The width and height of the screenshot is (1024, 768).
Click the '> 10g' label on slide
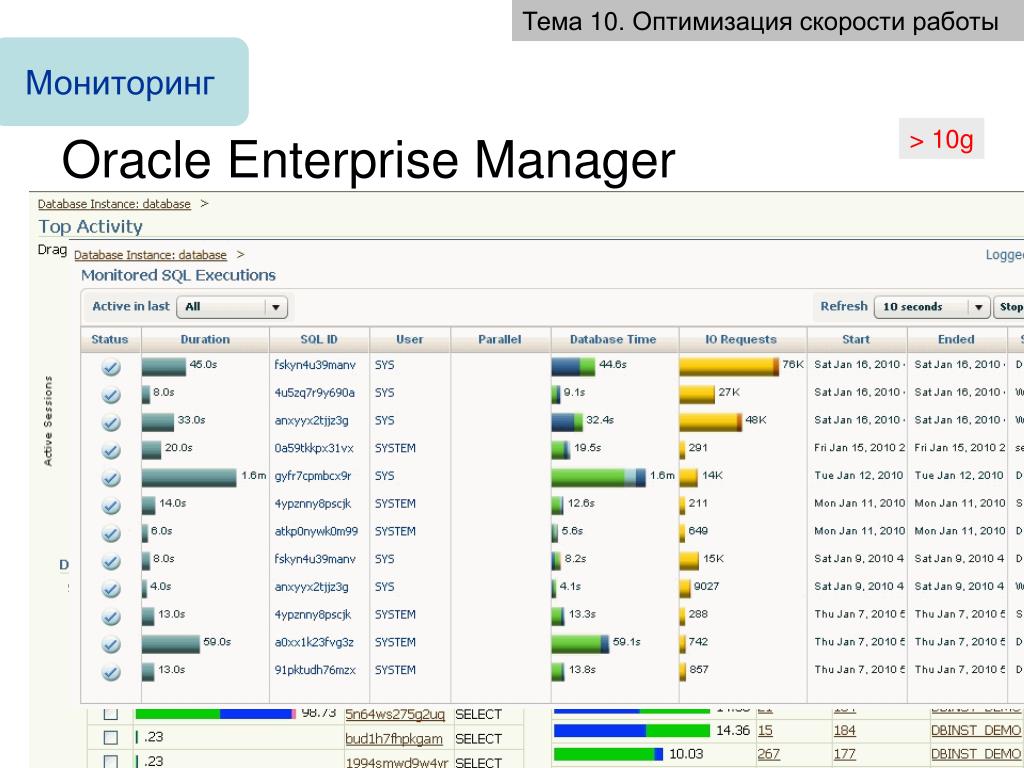pyautogui.click(x=941, y=139)
